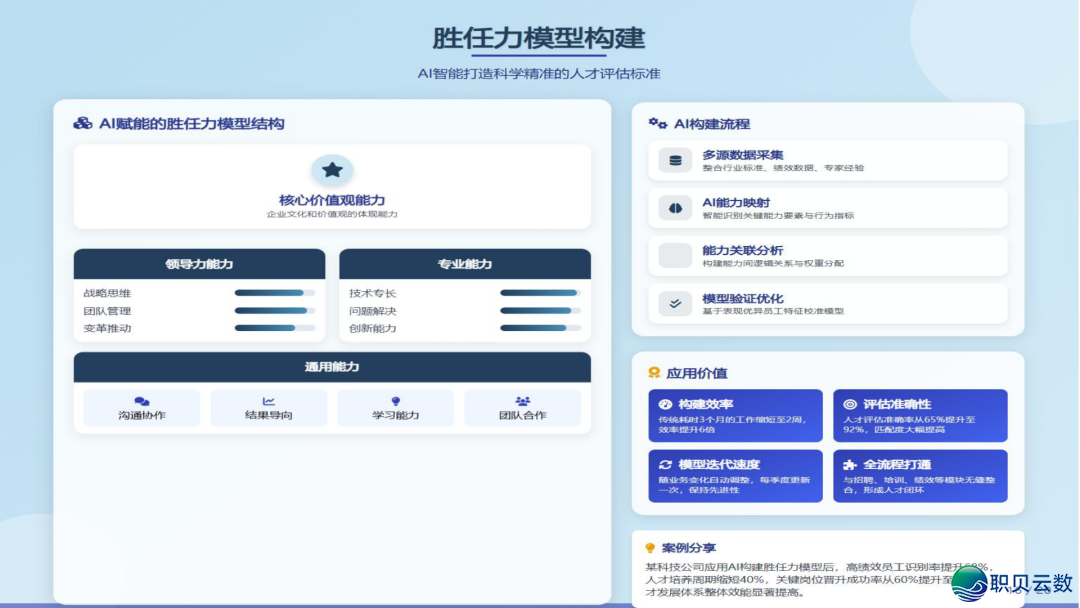Select the 通用能力 header bar

pos(332,367)
